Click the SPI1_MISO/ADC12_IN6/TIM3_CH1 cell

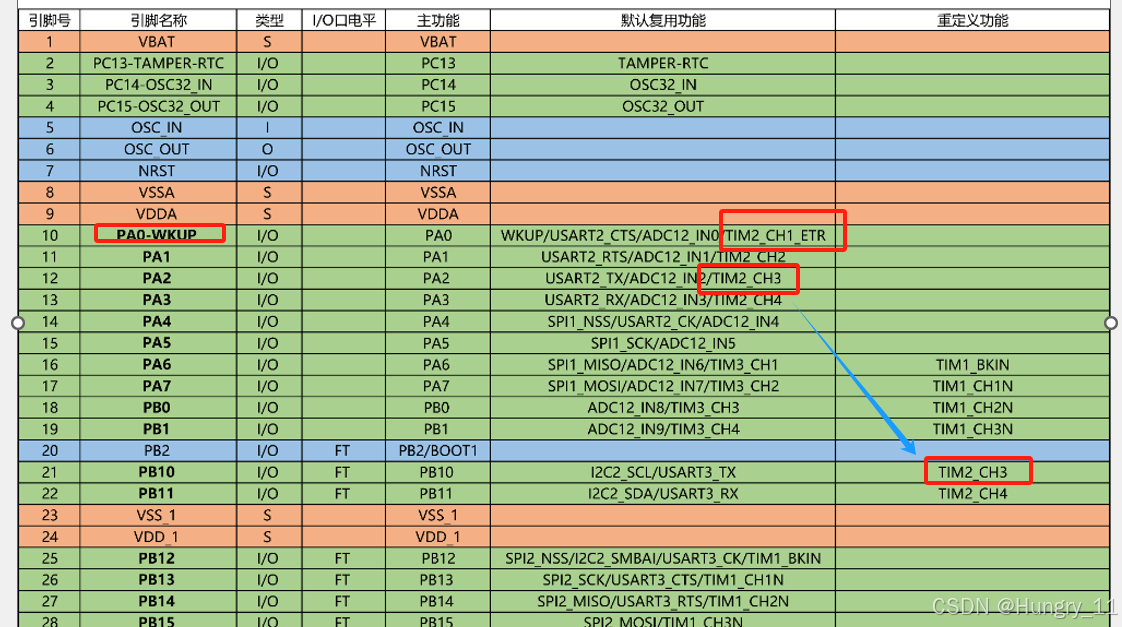pos(663,364)
